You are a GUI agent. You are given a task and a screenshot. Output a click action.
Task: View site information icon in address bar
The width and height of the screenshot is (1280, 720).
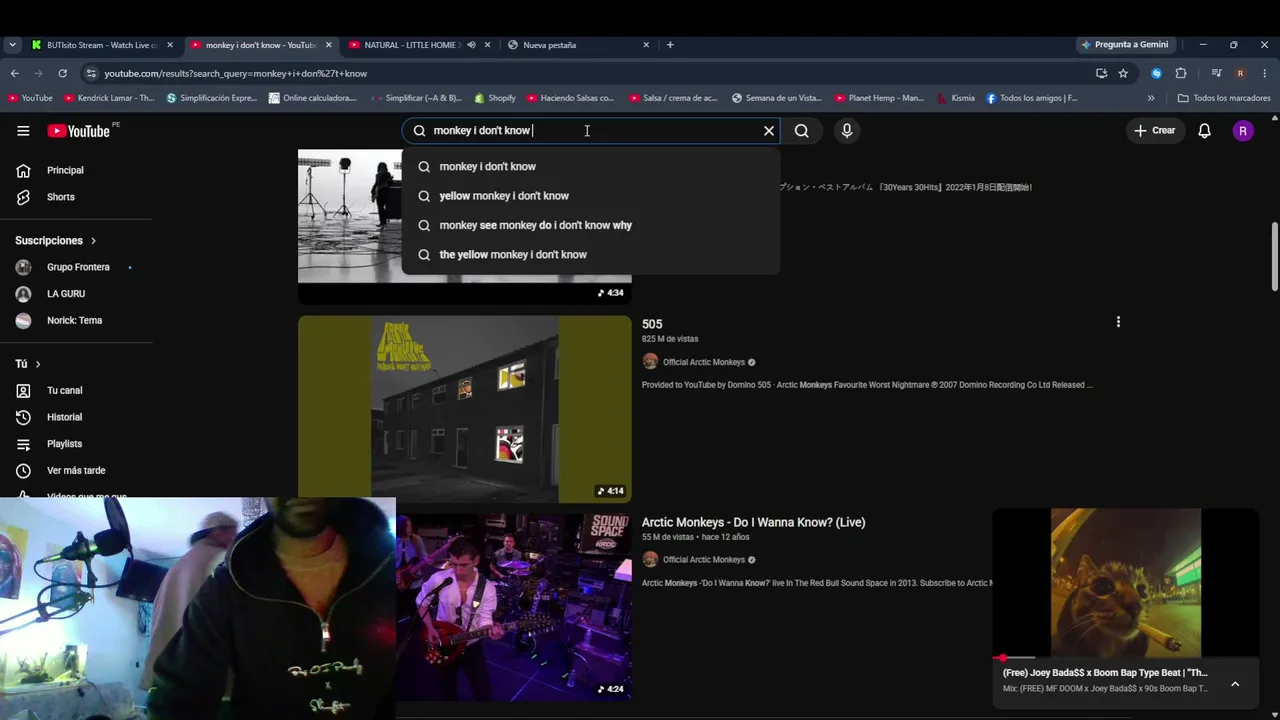tap(91, 73)
